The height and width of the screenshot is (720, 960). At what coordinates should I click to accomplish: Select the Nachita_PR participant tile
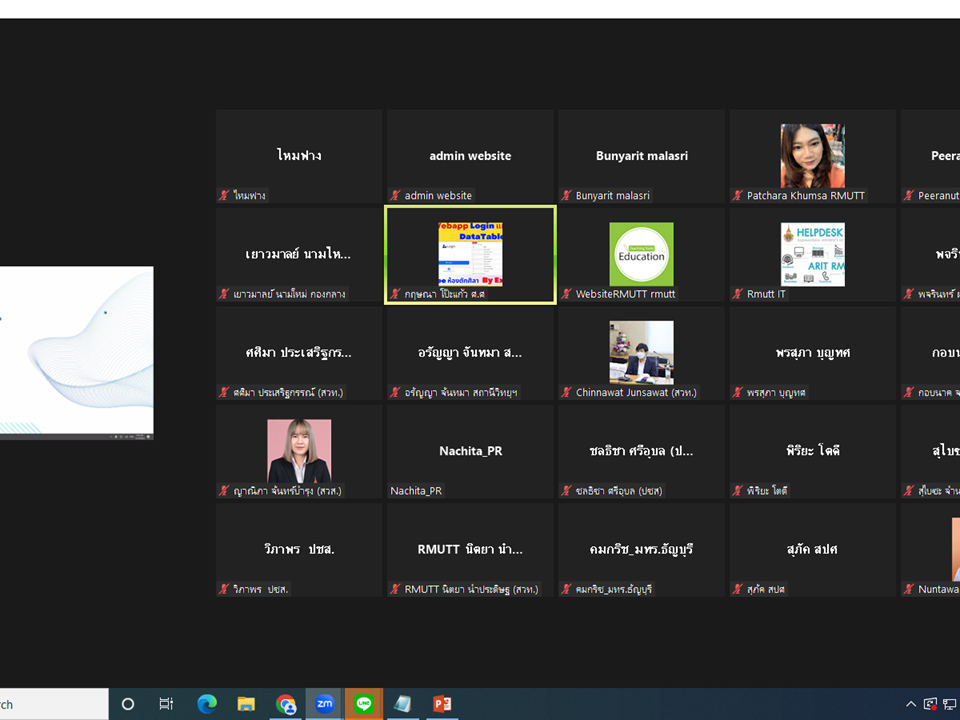point(470,452)
